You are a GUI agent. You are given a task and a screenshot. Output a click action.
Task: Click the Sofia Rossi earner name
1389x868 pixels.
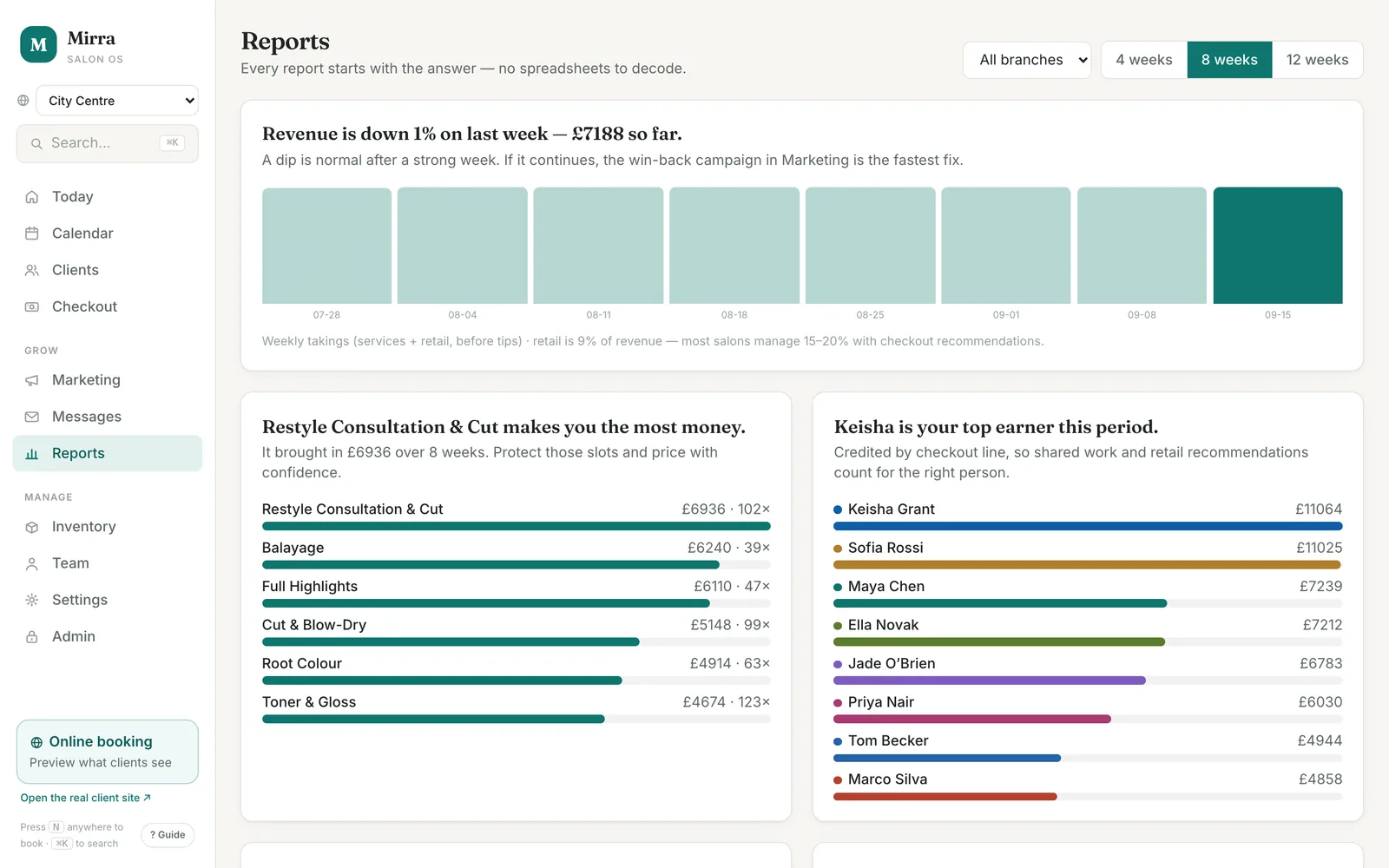tap(885, 548)
